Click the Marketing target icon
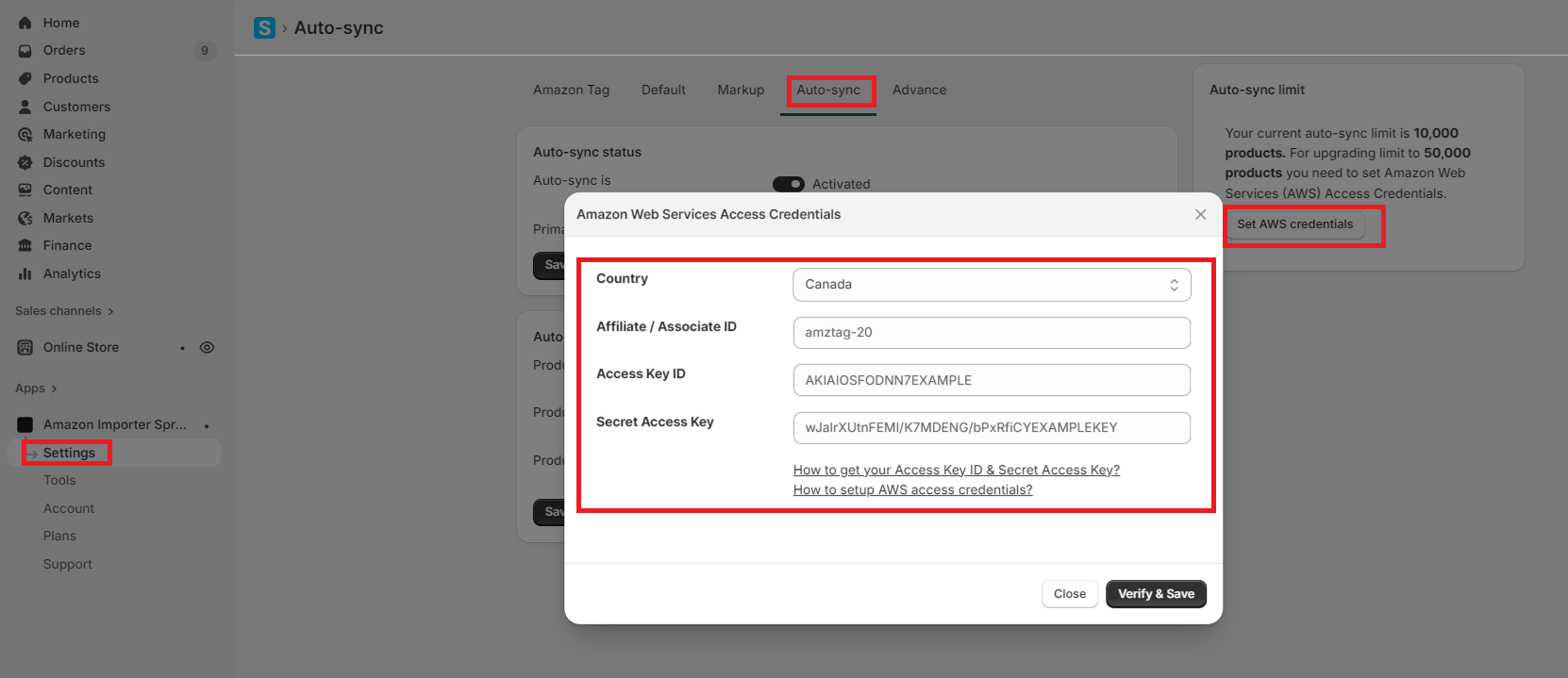 25,135
